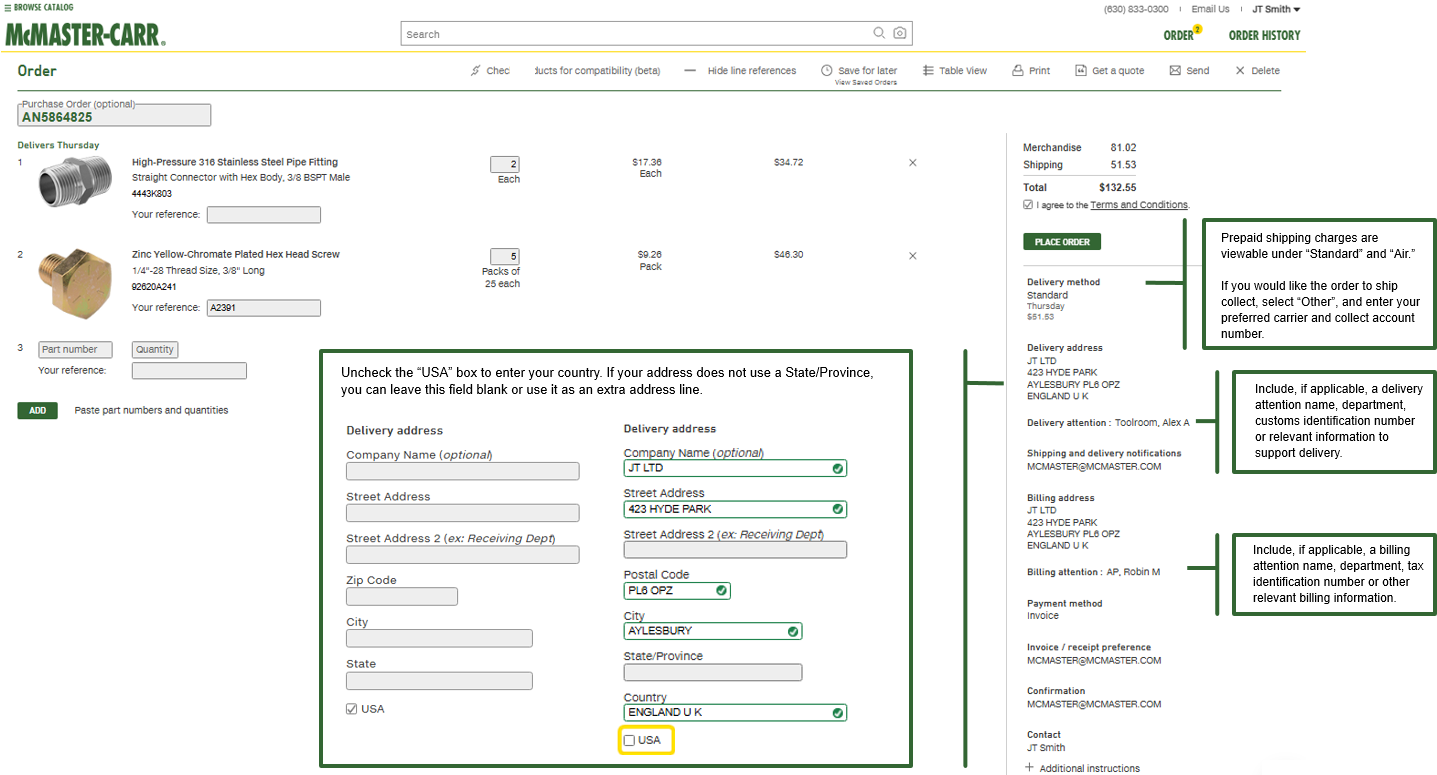Screen dimensions: 1437x775
Task: Click phone number (630) 833-0300
Action: 1136,9
